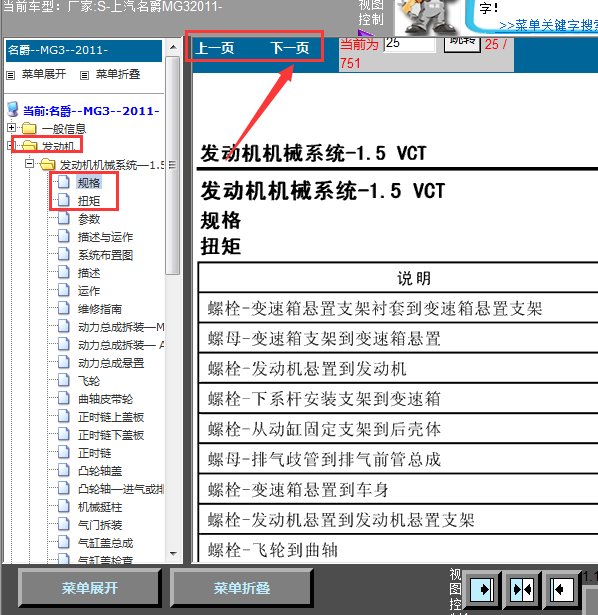Click the page icon next to 扭矩
The height and width of the screenshot is (615, 598).
64,200
